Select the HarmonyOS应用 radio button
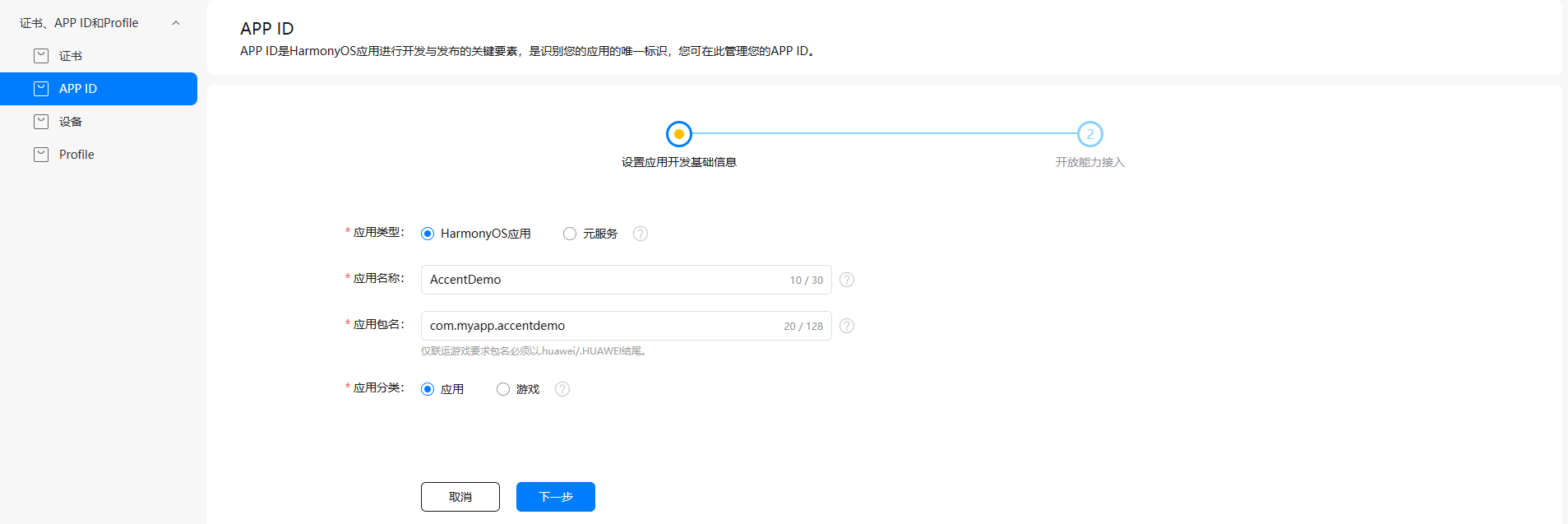Screen dimensions: 1568x524 point(428,234)
